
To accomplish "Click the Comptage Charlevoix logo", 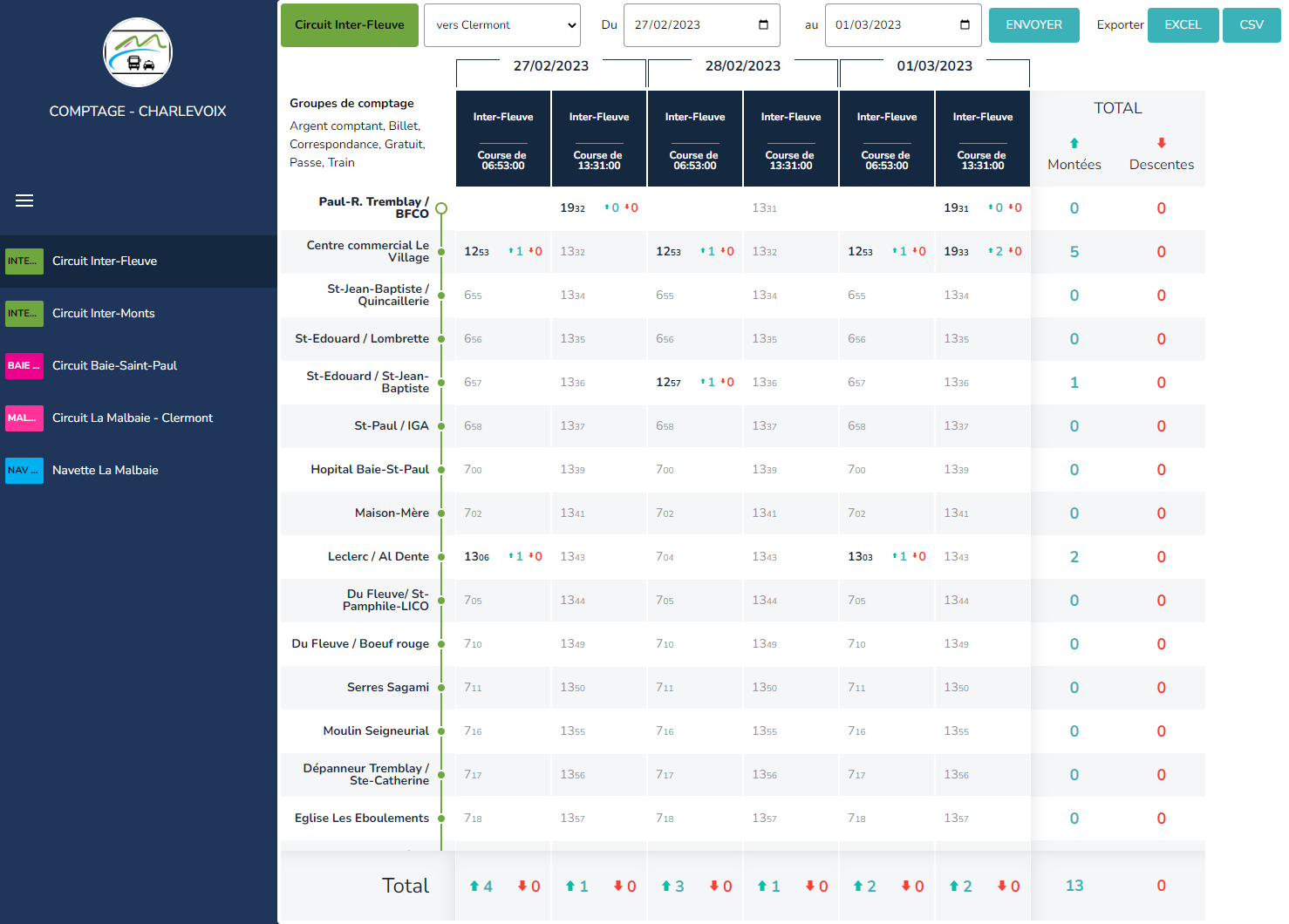I will click(x=138, y=52).
